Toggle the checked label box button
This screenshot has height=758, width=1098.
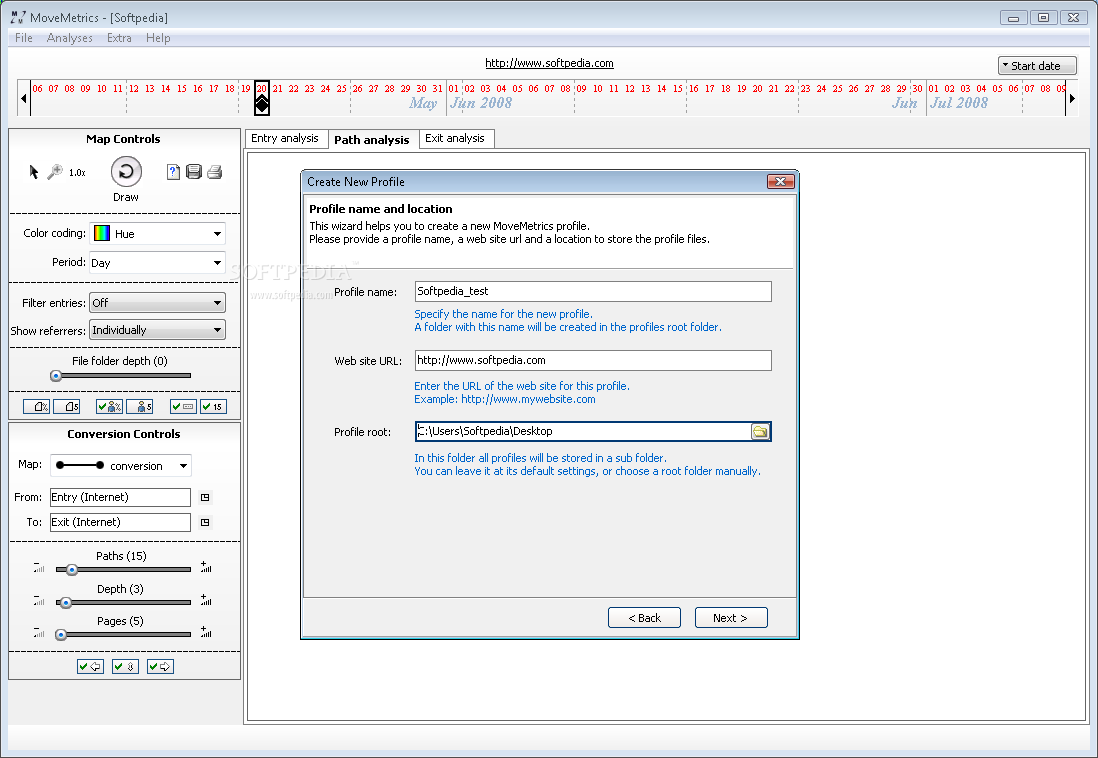coord(183,406)
